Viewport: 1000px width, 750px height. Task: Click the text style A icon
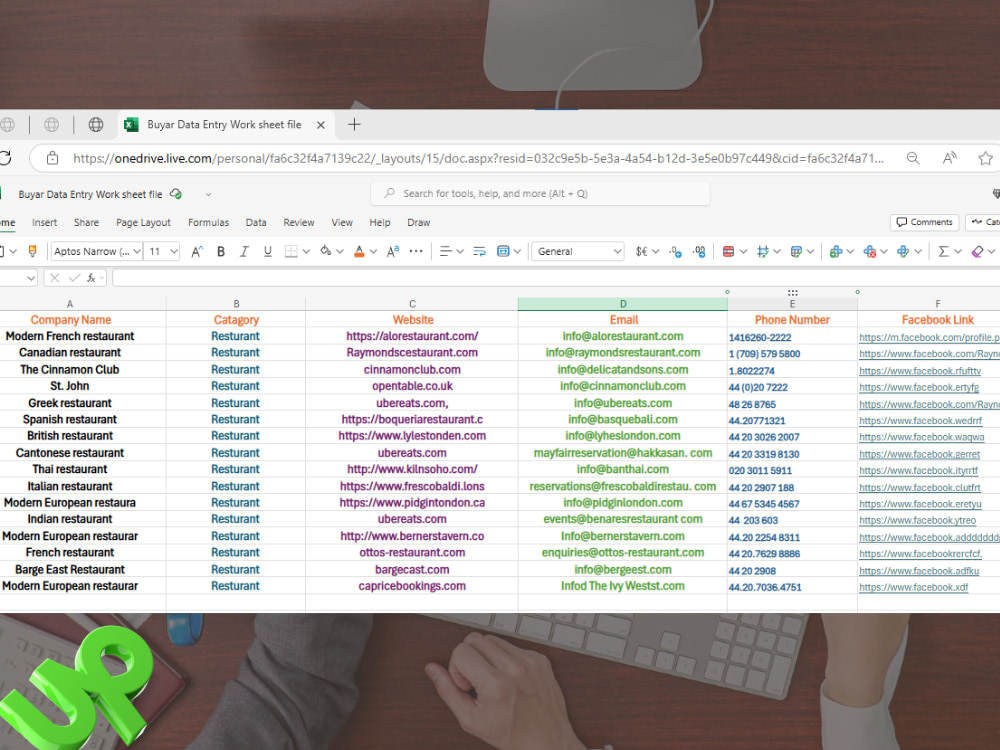pos(393,251)
